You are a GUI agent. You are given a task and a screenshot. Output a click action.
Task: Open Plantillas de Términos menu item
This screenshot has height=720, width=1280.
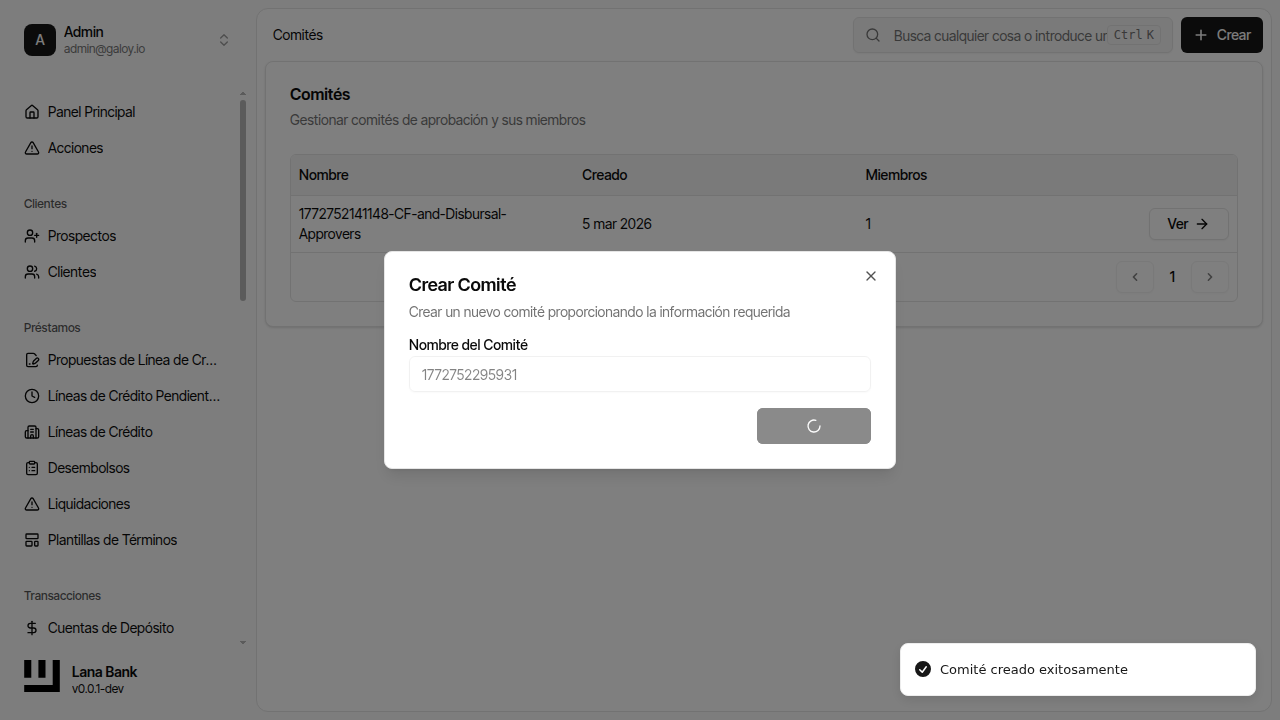(112, 540)
